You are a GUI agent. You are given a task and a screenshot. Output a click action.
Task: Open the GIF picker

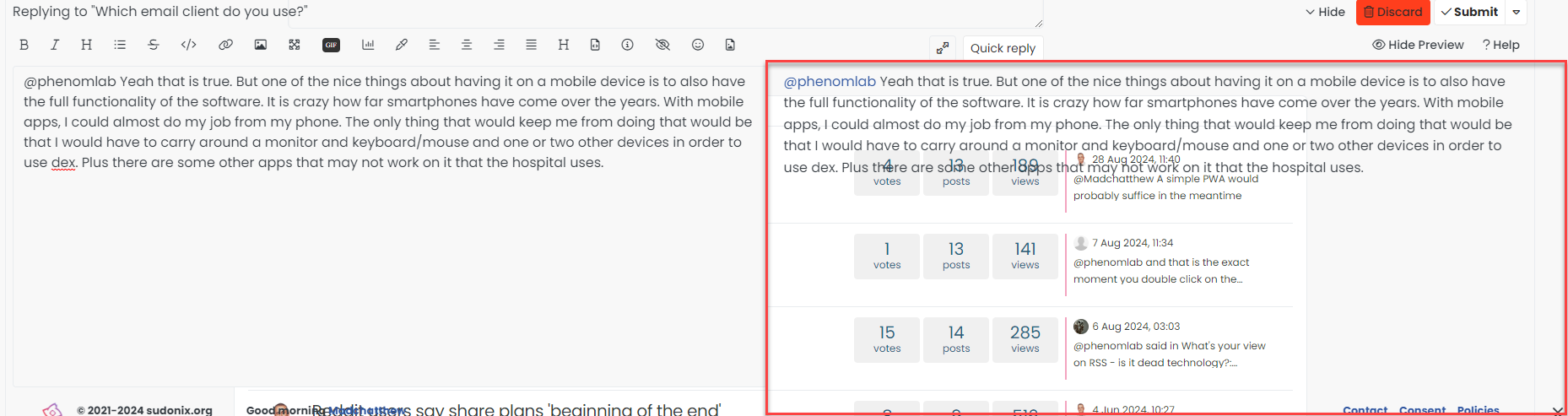[x=331, y=45]
